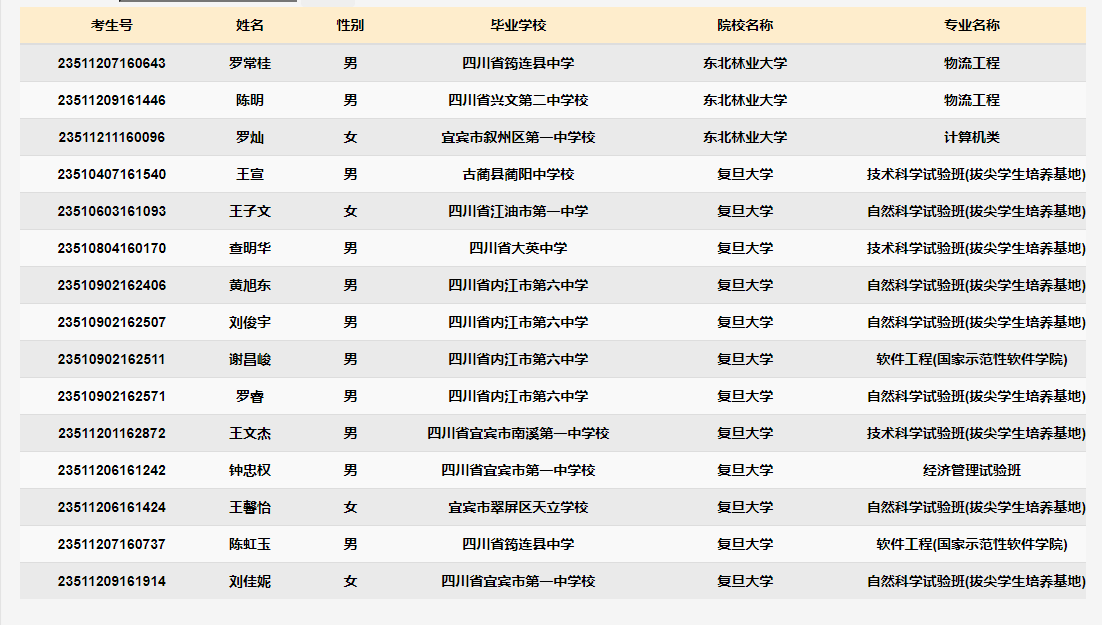Click the school 四川省兴文第二中学校
This screenshot has height=625, width=1102.
tap(518, 101)
